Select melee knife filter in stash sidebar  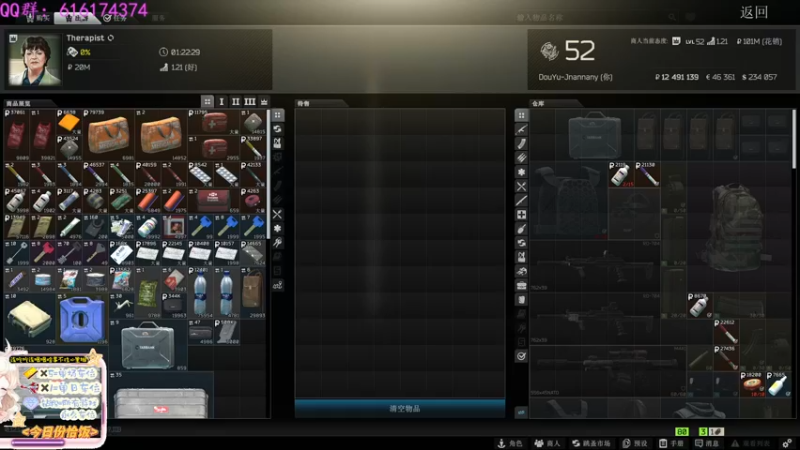pos(521,201)
